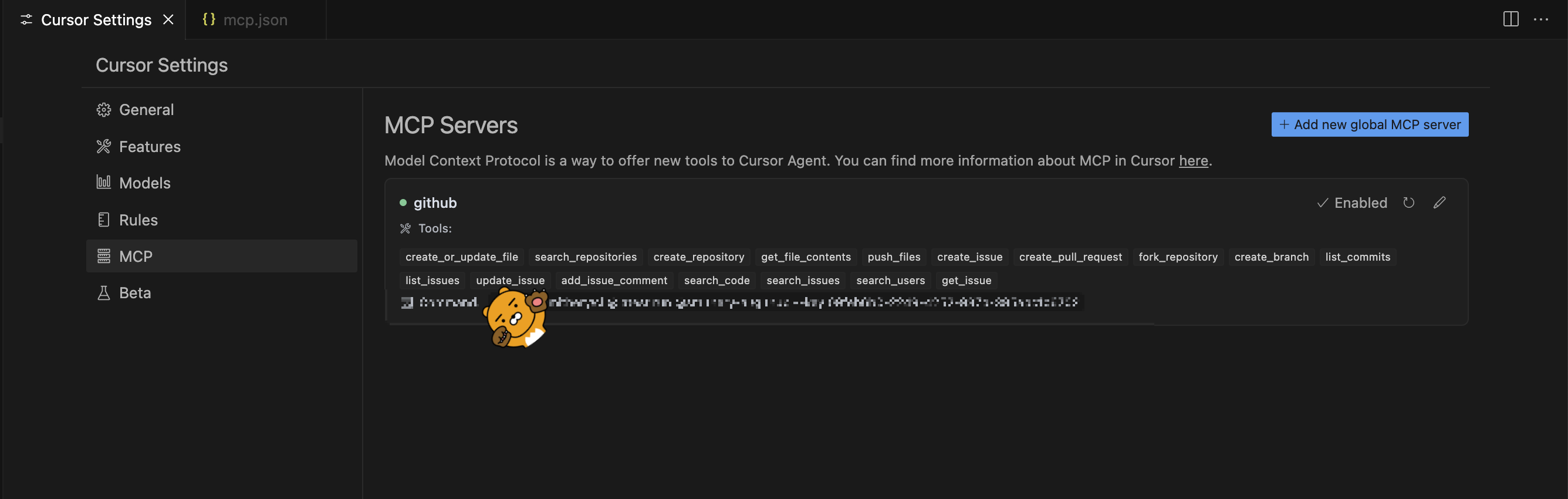The width and height of the screenshot is (1568, 499).
Task: Click the get_file_contents tool tag
Action: pos(805,257)
